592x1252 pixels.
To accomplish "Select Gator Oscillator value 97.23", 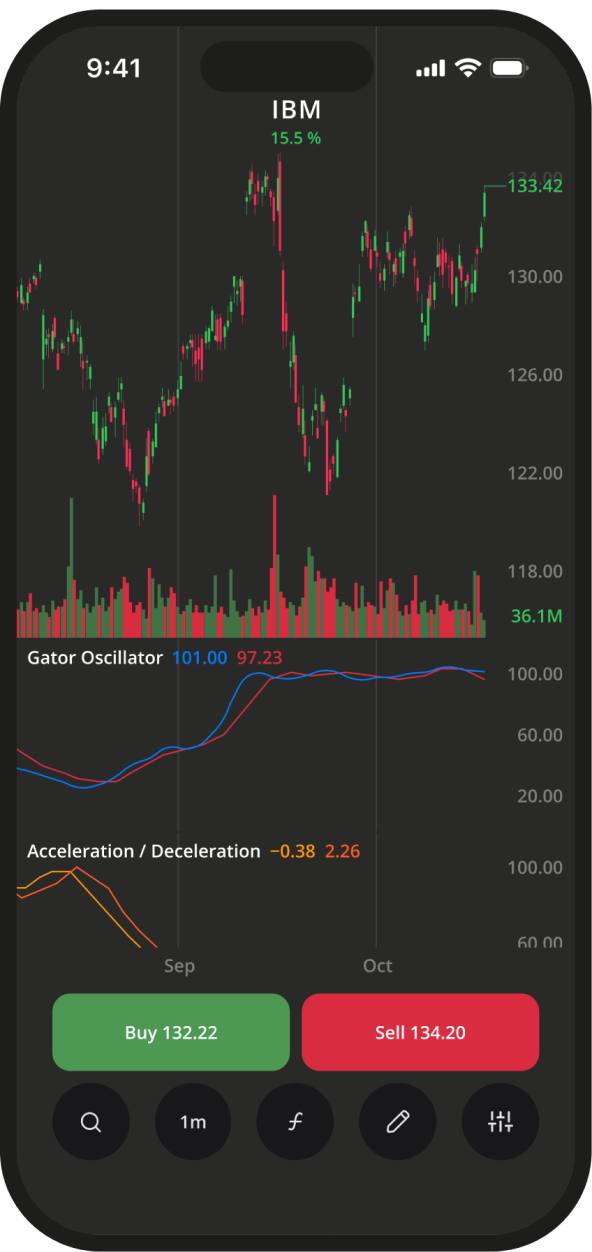I will point(259,658).
